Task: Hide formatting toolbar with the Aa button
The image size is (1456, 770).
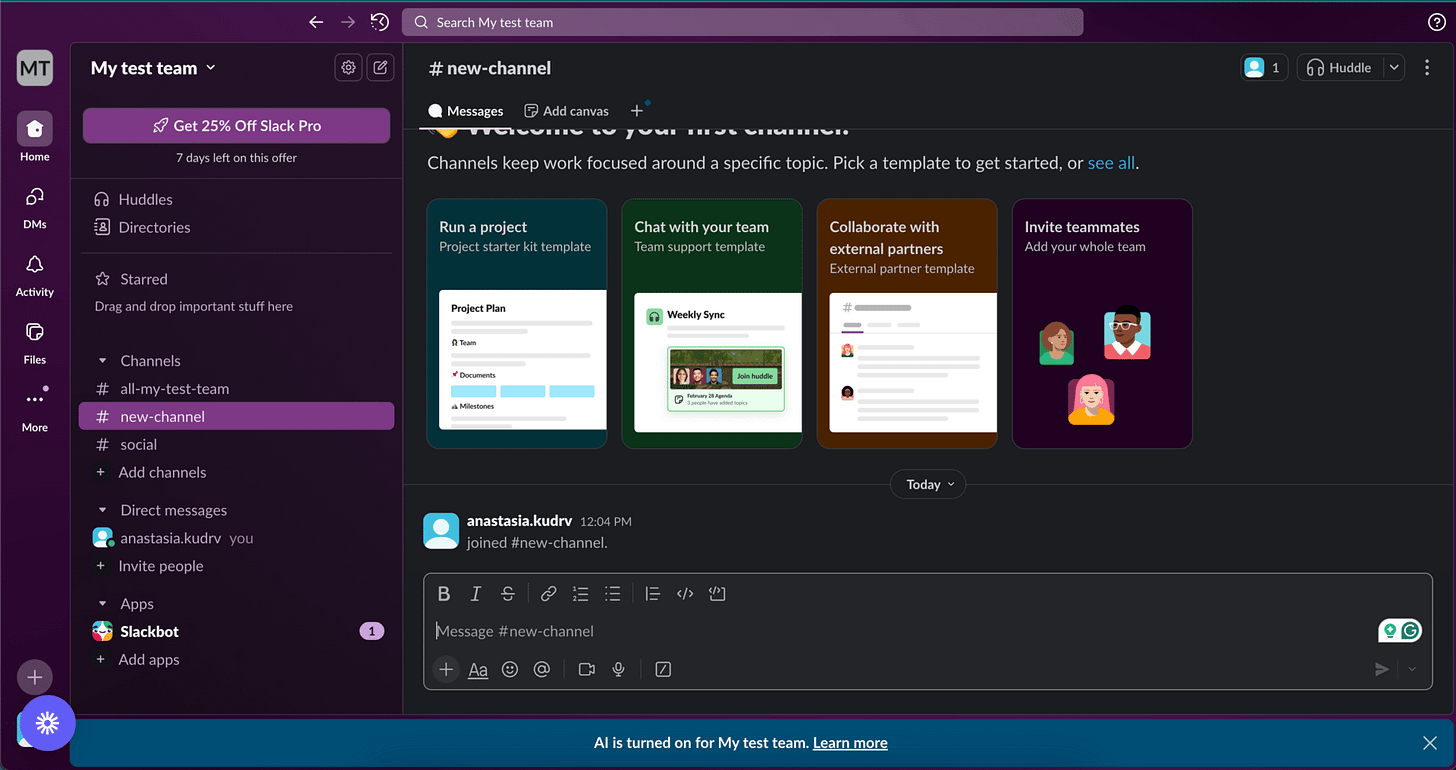Action: point(478,669)
